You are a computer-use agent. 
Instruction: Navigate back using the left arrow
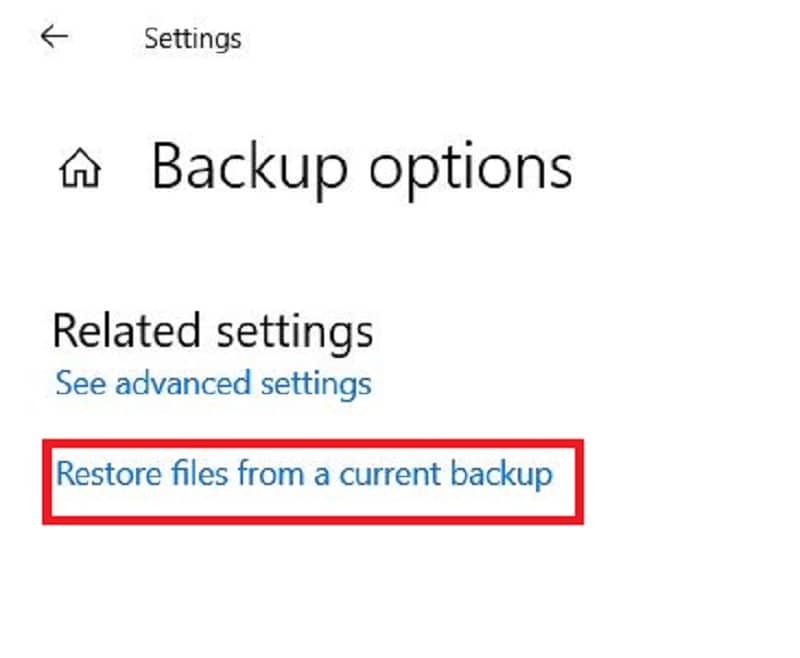(x=54, y=37)
